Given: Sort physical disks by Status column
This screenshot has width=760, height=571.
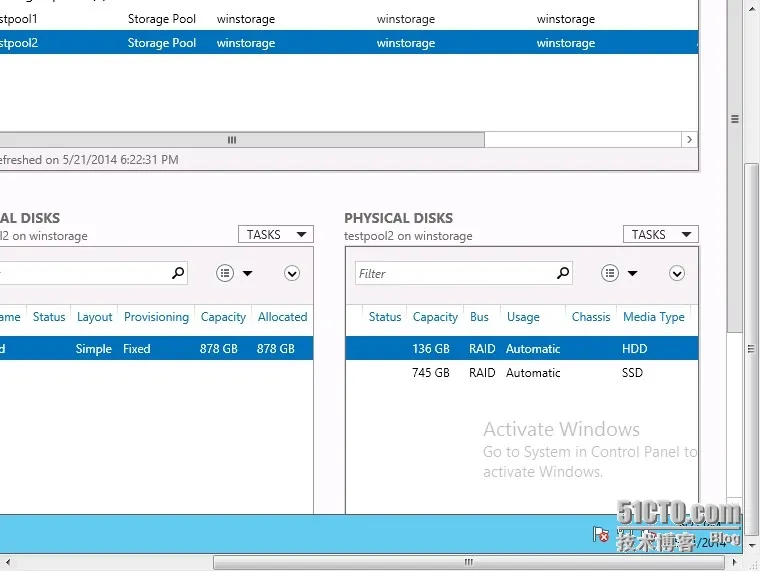Looking at the screenshot, I should coord(385,317).
